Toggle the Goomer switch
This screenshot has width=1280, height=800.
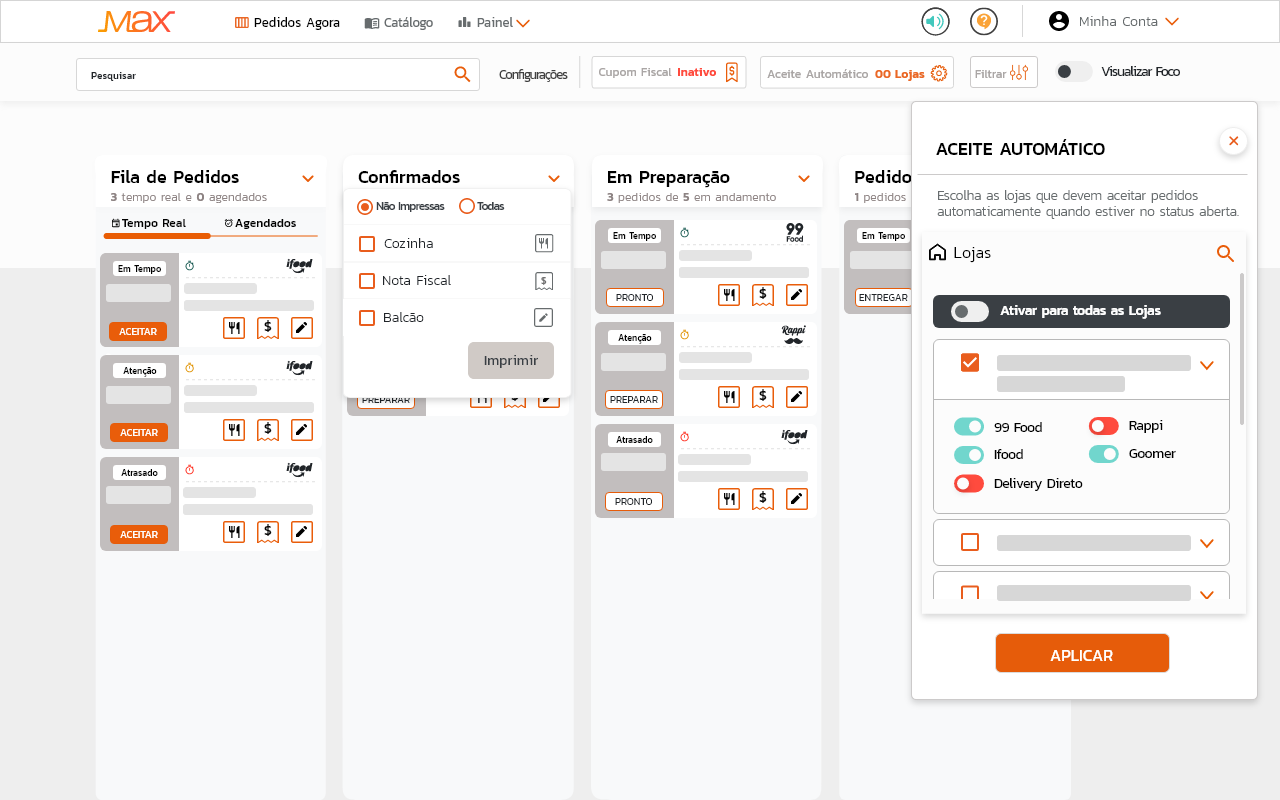[1104, 454]
